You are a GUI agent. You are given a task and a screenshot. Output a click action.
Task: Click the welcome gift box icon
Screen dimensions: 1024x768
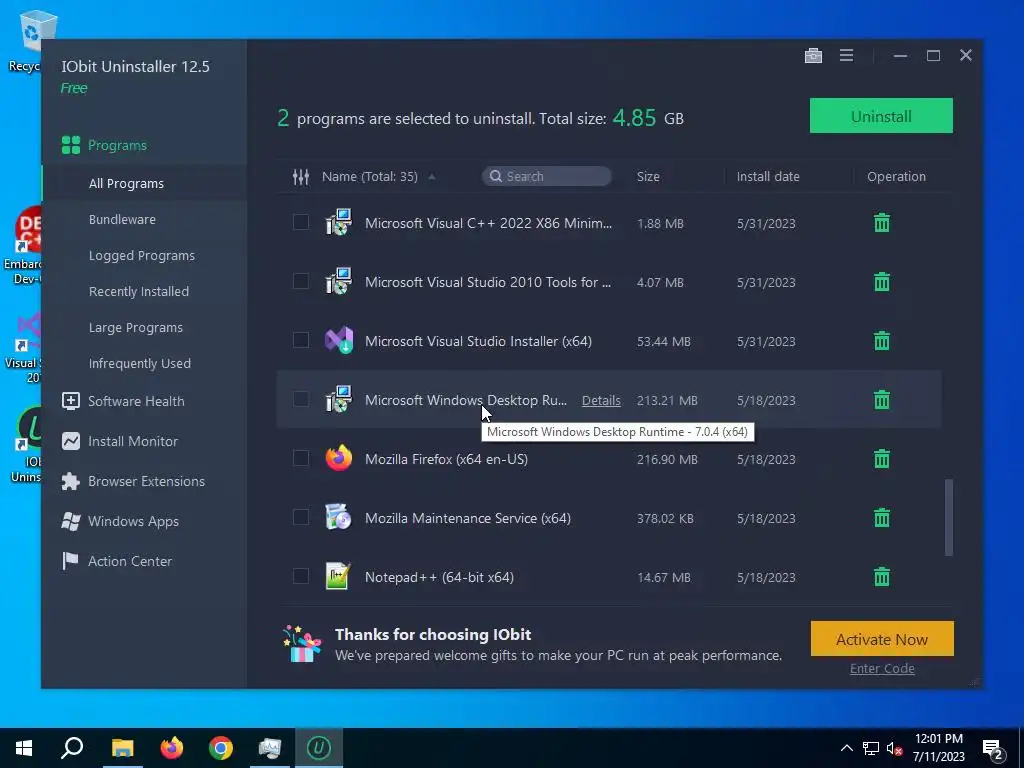(x=302, y=644)
